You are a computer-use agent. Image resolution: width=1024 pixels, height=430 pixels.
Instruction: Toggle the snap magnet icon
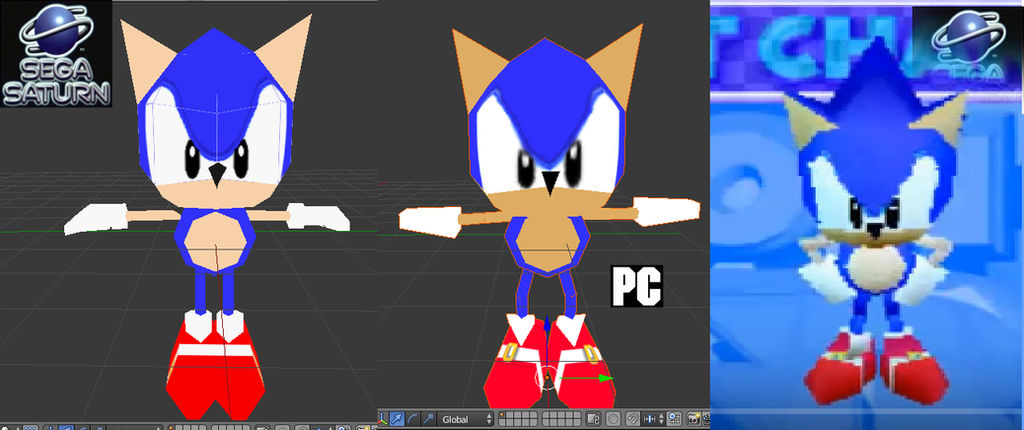[633, 419]
